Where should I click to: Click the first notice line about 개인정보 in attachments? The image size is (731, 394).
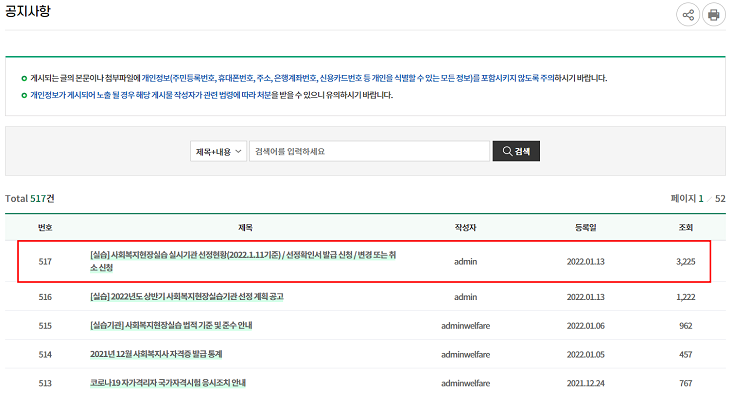point(318,78)
